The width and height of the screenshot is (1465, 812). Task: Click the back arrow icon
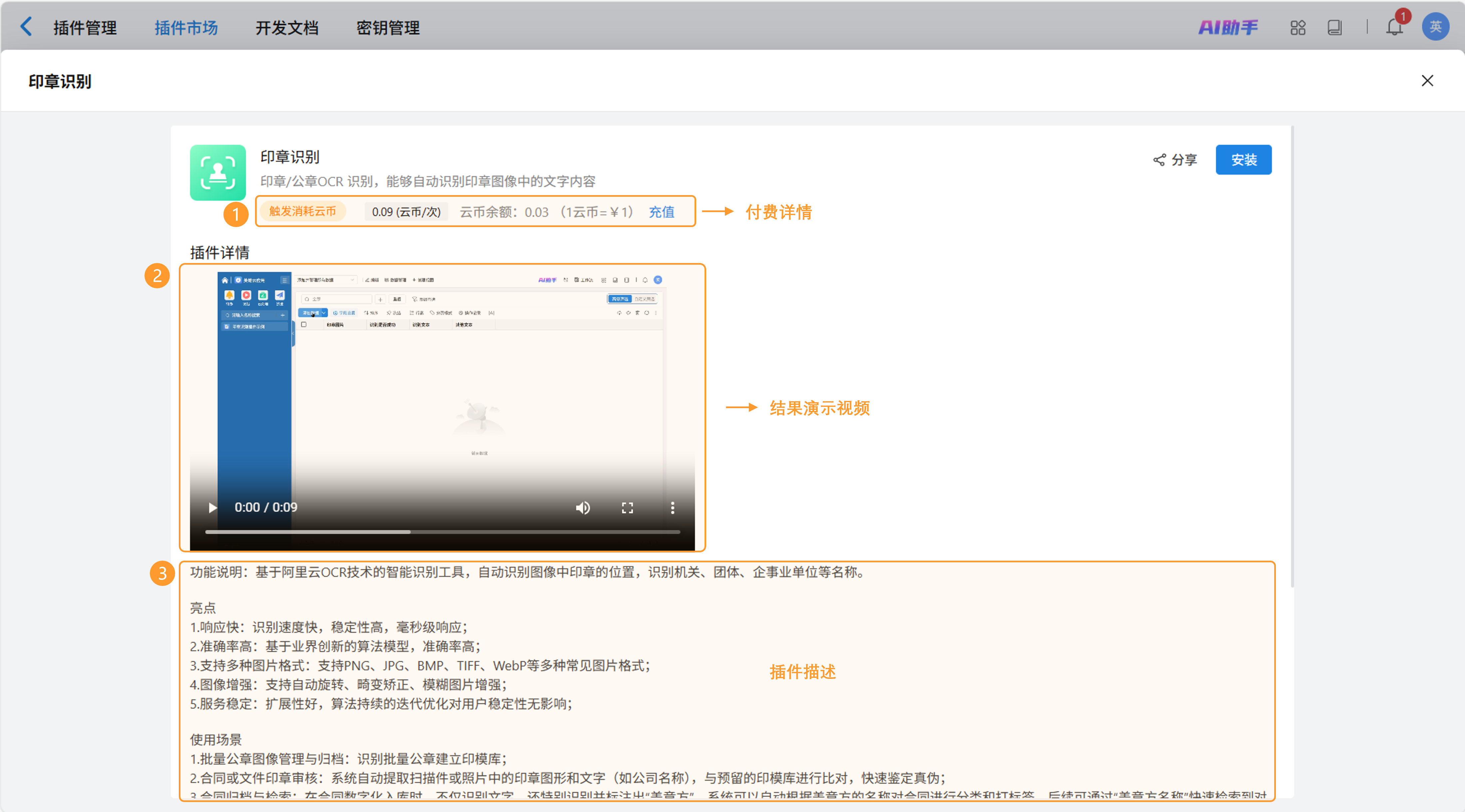coord(26,26)
